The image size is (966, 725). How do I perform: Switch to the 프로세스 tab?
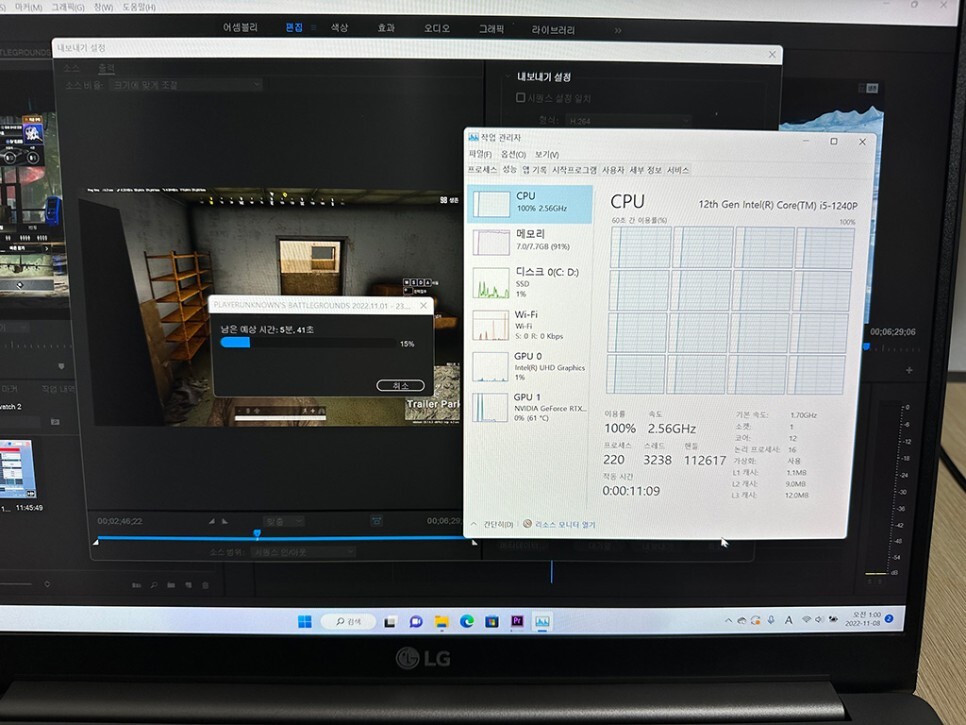pyautogui.click(x=482, y=169)
